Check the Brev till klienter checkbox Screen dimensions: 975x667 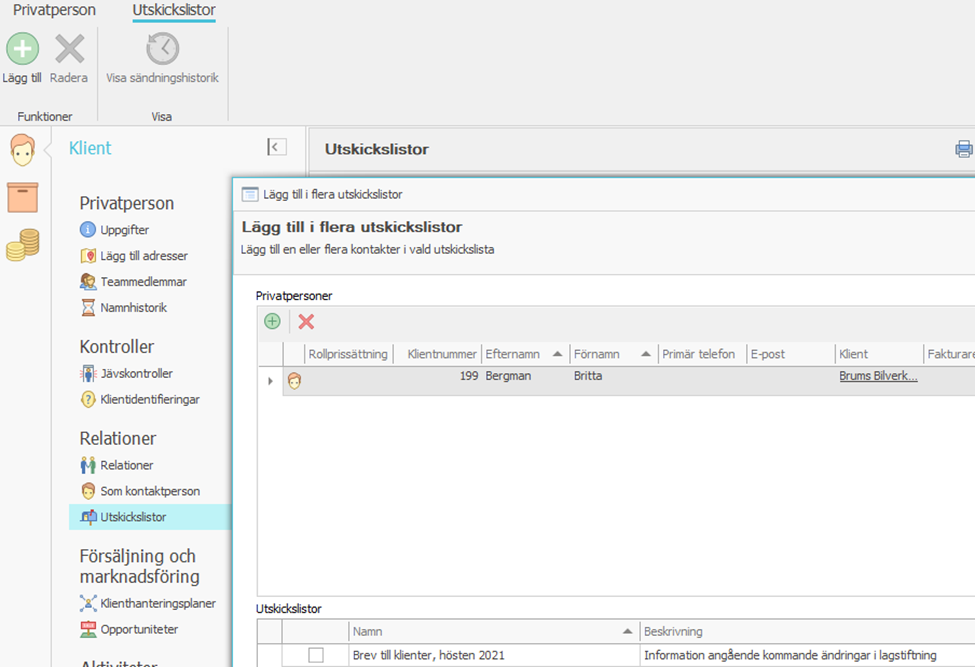tap(316, 655)
